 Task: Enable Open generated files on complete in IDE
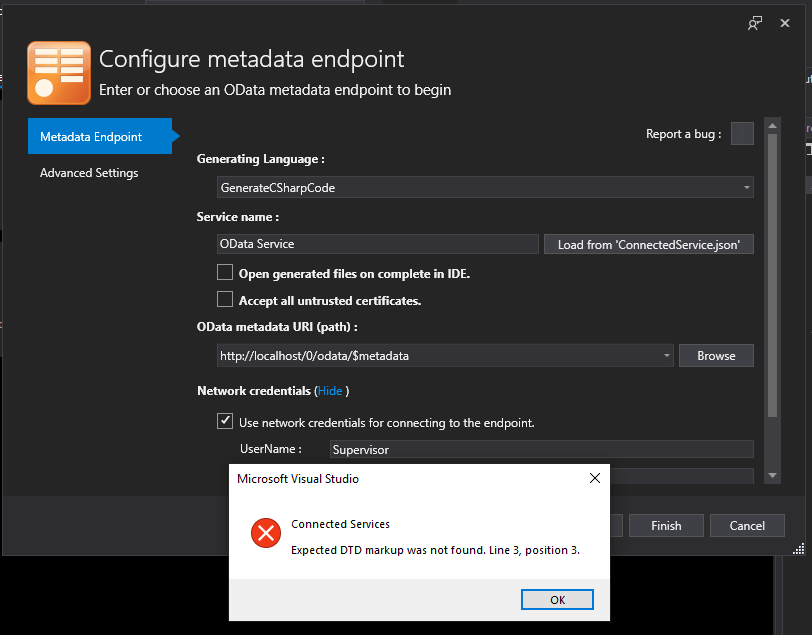pyautogui.click(x=225, y=272)
